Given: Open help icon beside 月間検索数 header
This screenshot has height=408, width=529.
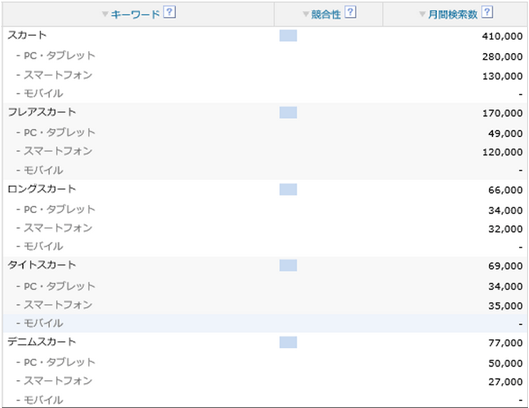Looking at the screenshot, I should pos(487,12).
